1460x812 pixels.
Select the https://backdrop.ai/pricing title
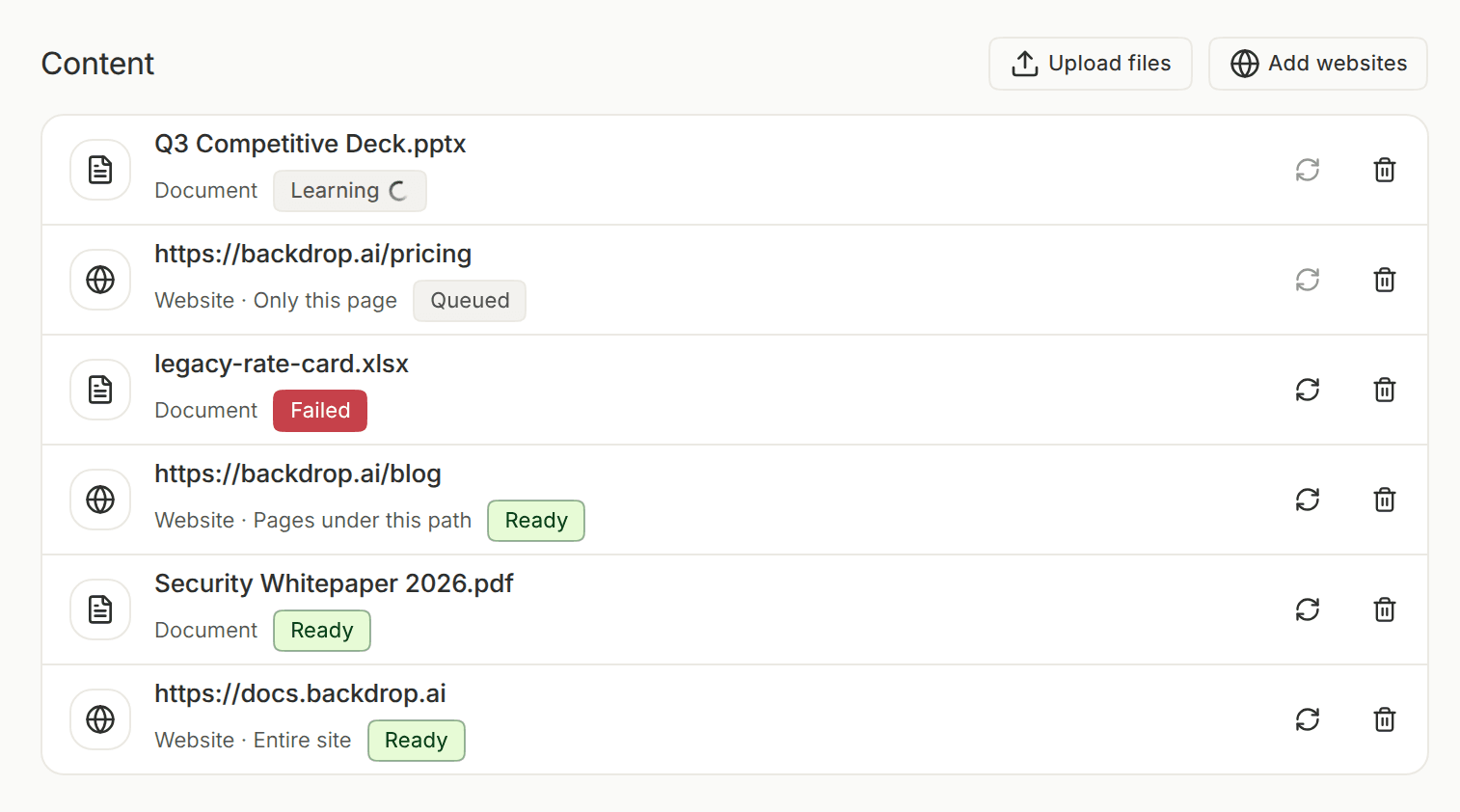click(313, 254)
